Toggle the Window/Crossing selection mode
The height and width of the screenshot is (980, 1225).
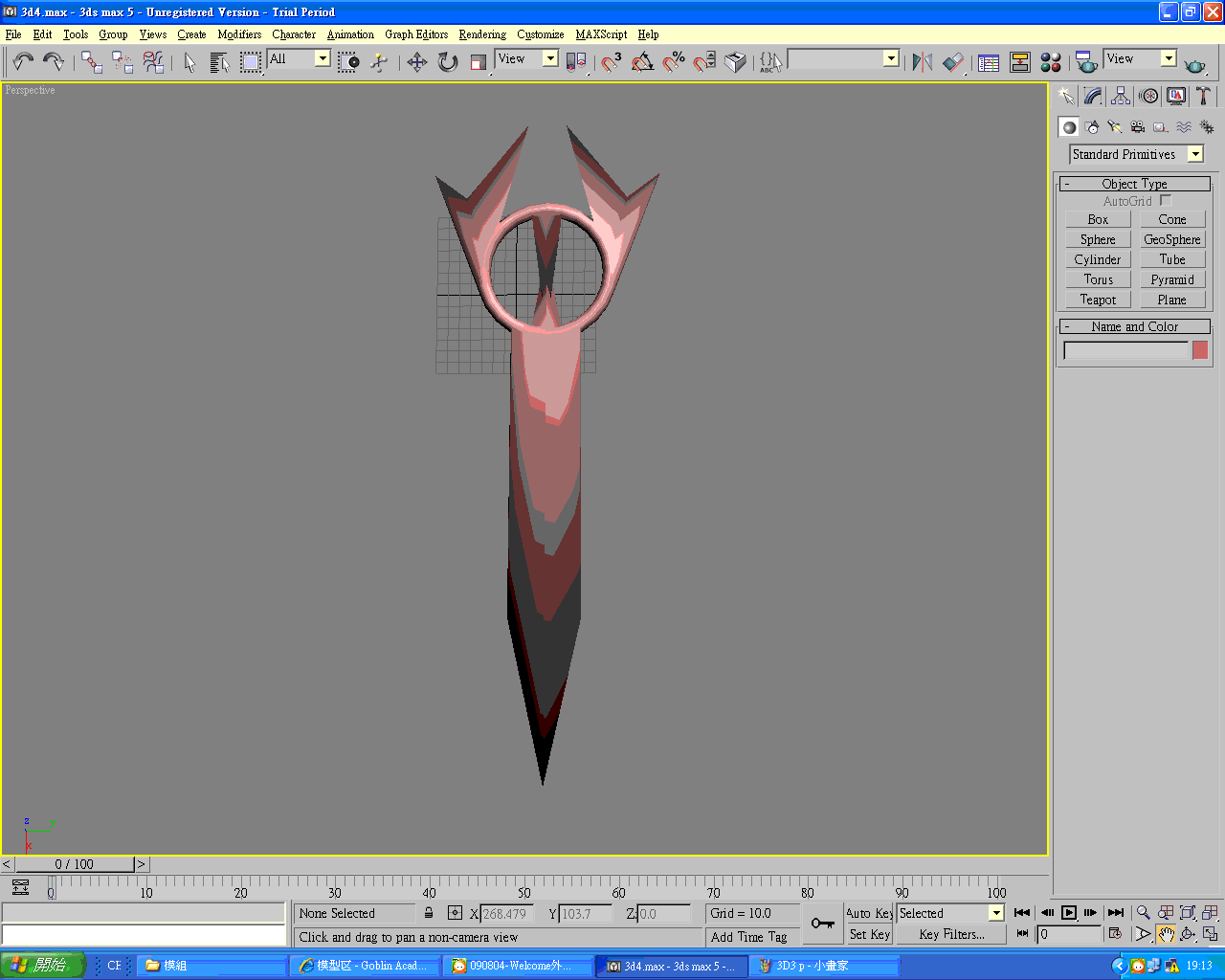[349, 62]
